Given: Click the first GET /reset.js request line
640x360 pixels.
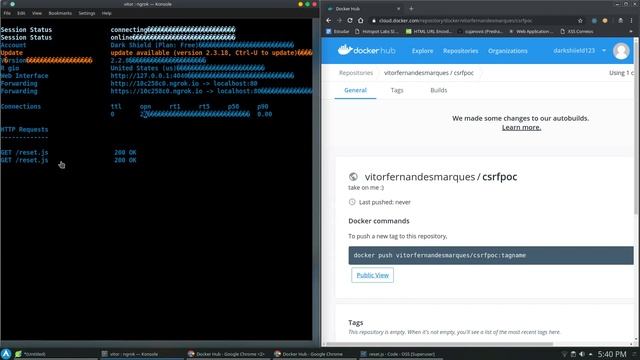Looking at the screenshot, I should tap(69, 153).
